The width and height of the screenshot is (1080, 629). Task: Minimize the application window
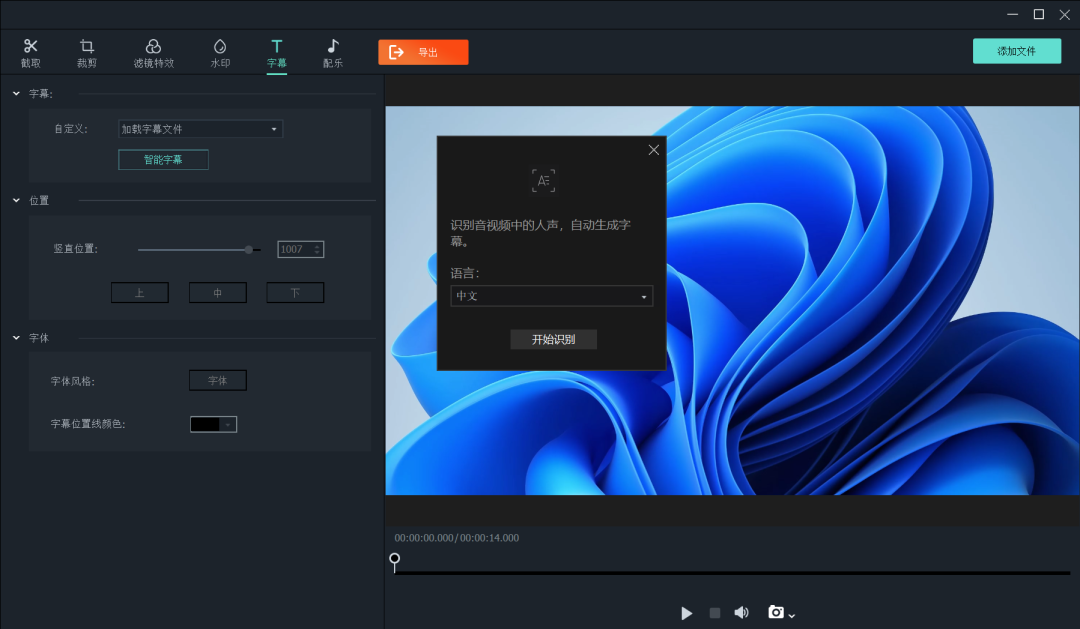coord(1012,14)
